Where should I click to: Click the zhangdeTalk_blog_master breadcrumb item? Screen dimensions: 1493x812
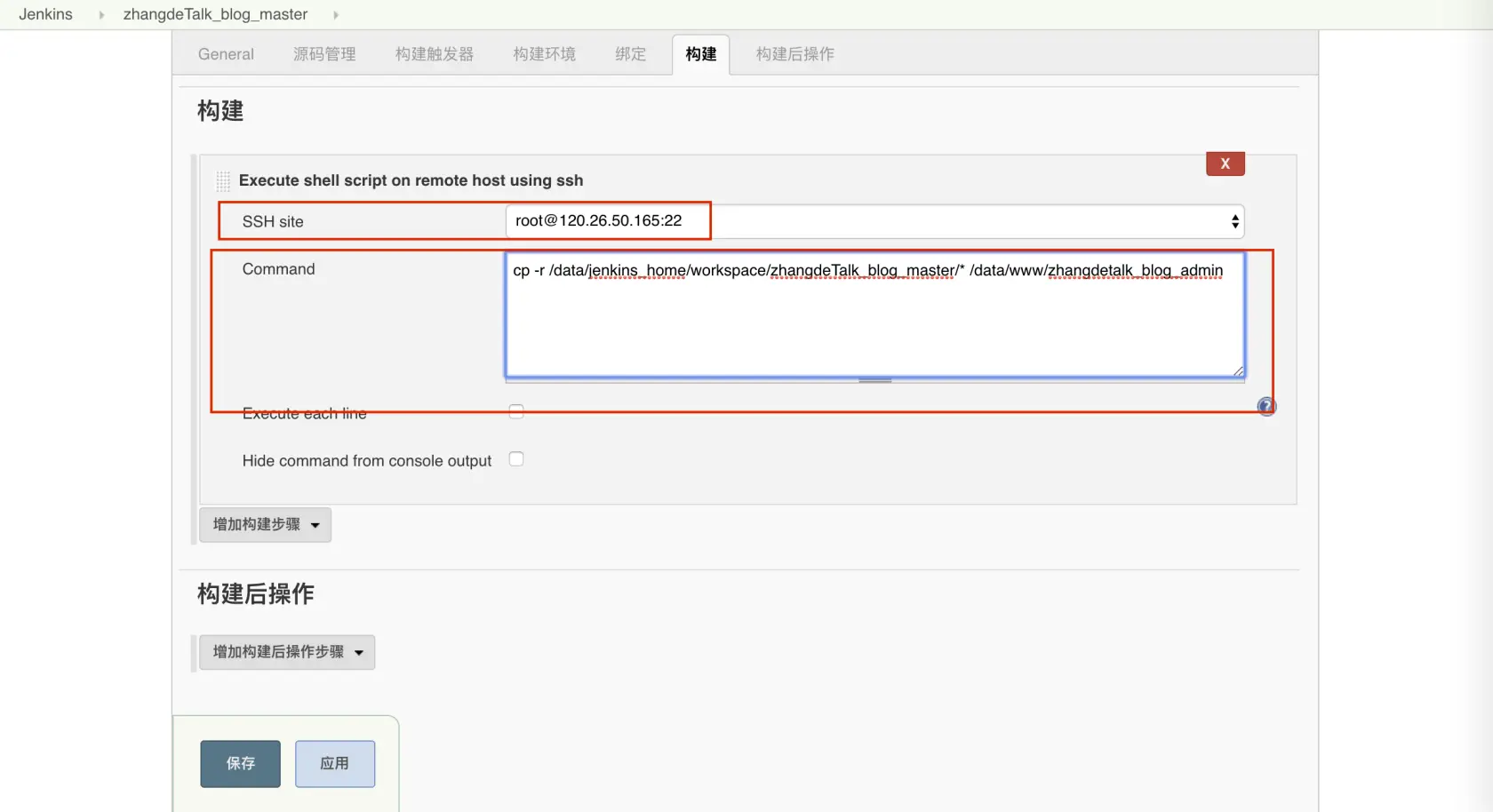[214, 14]
